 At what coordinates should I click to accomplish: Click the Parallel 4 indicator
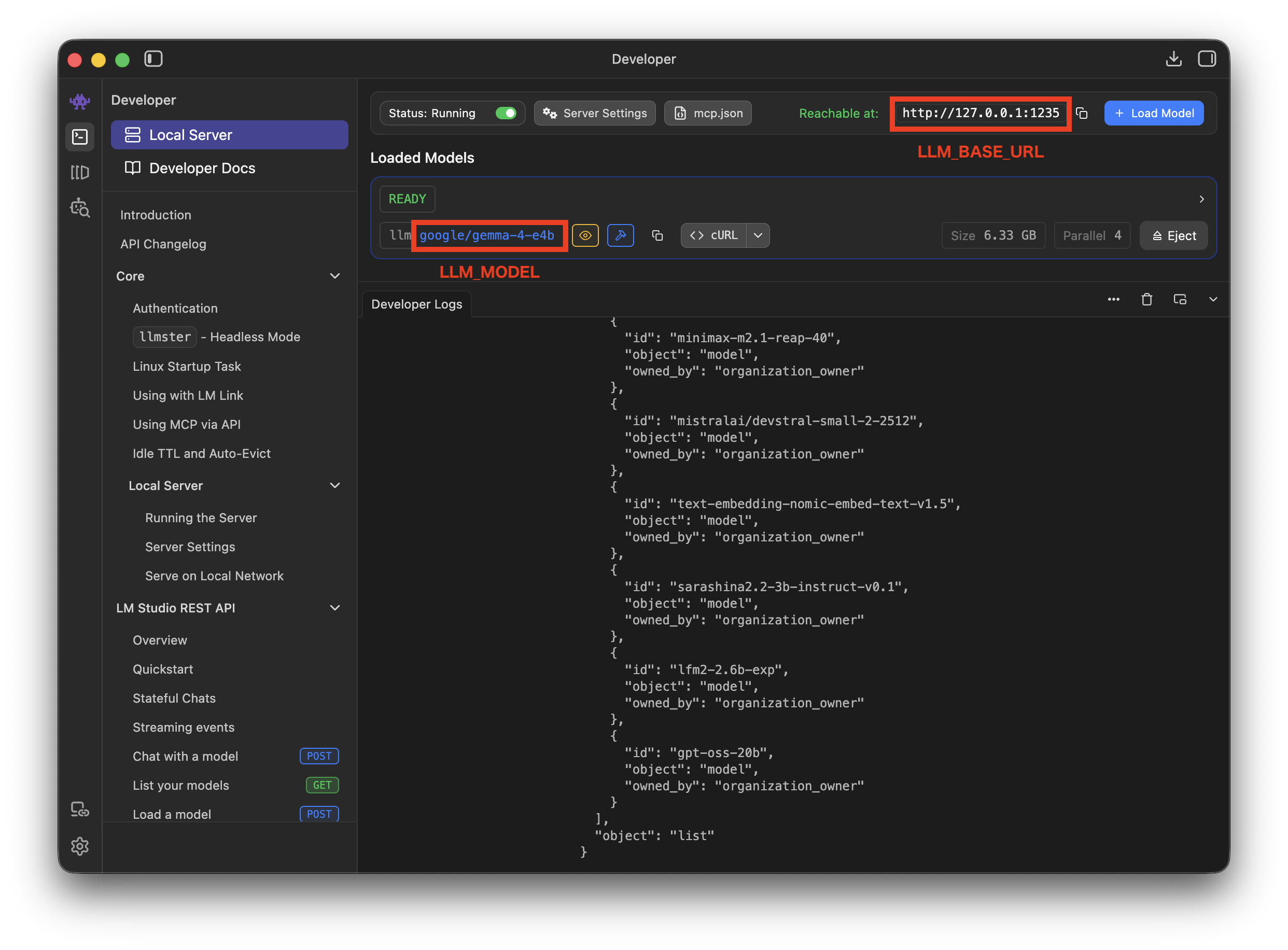[x=1092, y=236]
